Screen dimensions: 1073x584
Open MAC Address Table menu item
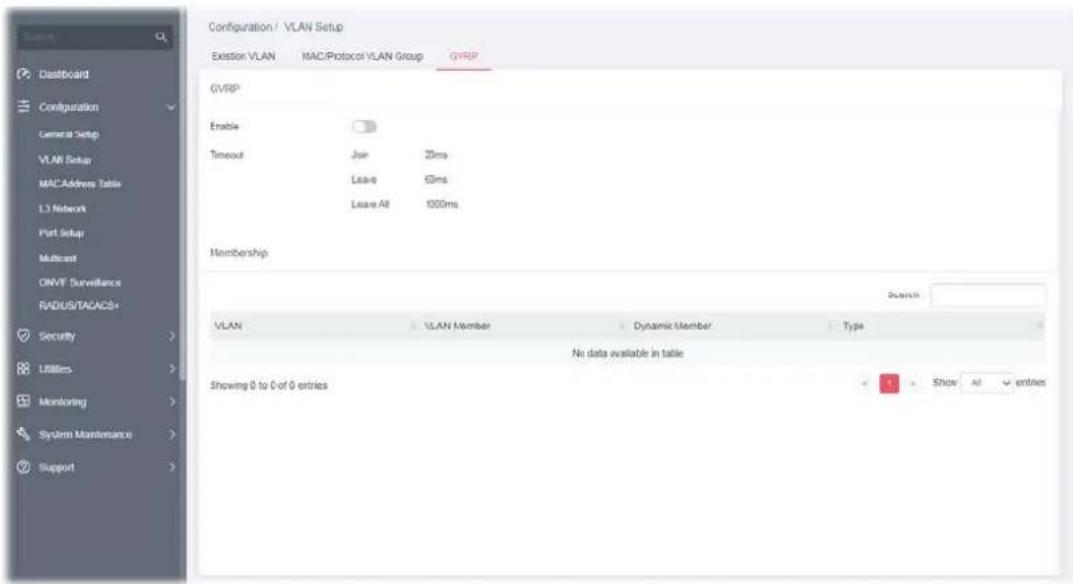click(x=80, y=183)
